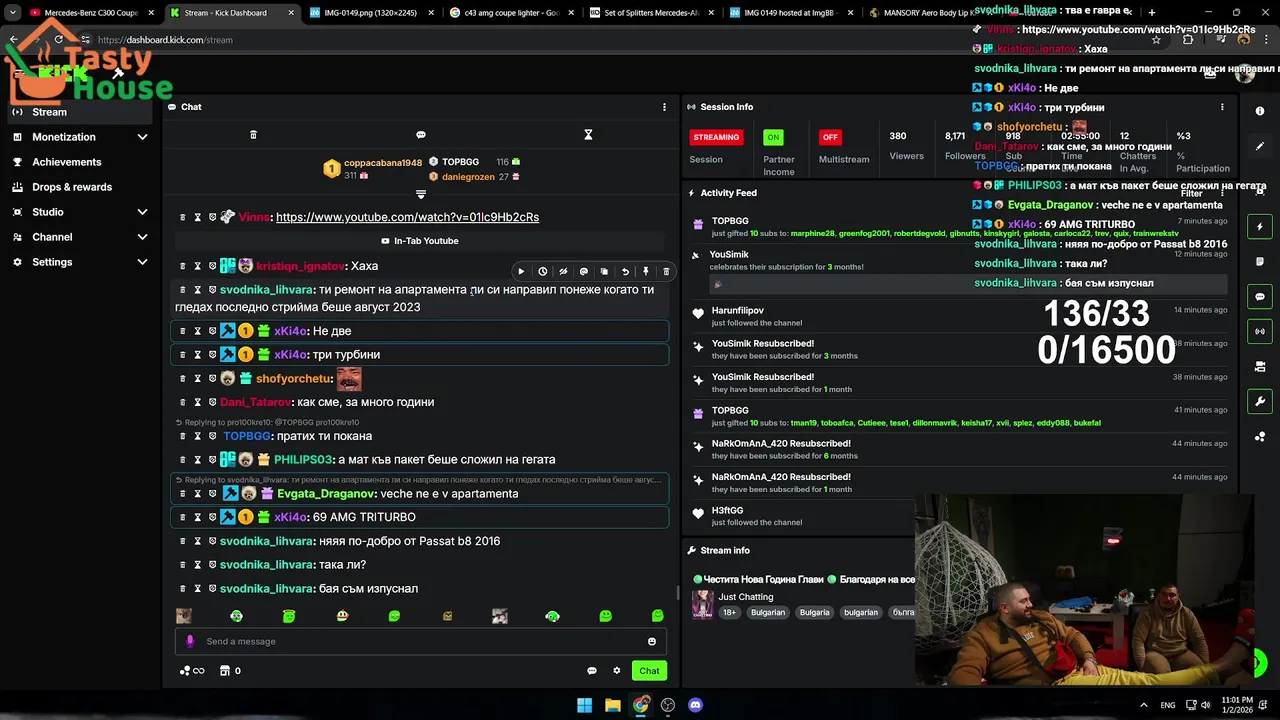Click the red STREAMING session badge
Image resolution: width=1280 pixels, height=720 pixels.
tap(716, 137)
